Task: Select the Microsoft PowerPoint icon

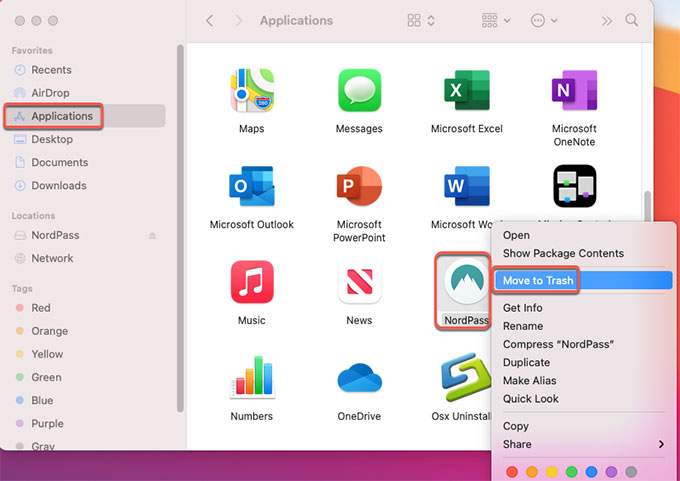Action: point(359,188)
